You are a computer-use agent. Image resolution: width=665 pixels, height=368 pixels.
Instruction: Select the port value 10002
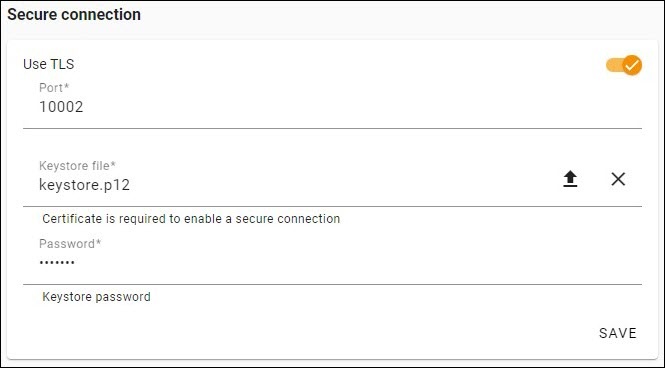[x=61, y=107]
